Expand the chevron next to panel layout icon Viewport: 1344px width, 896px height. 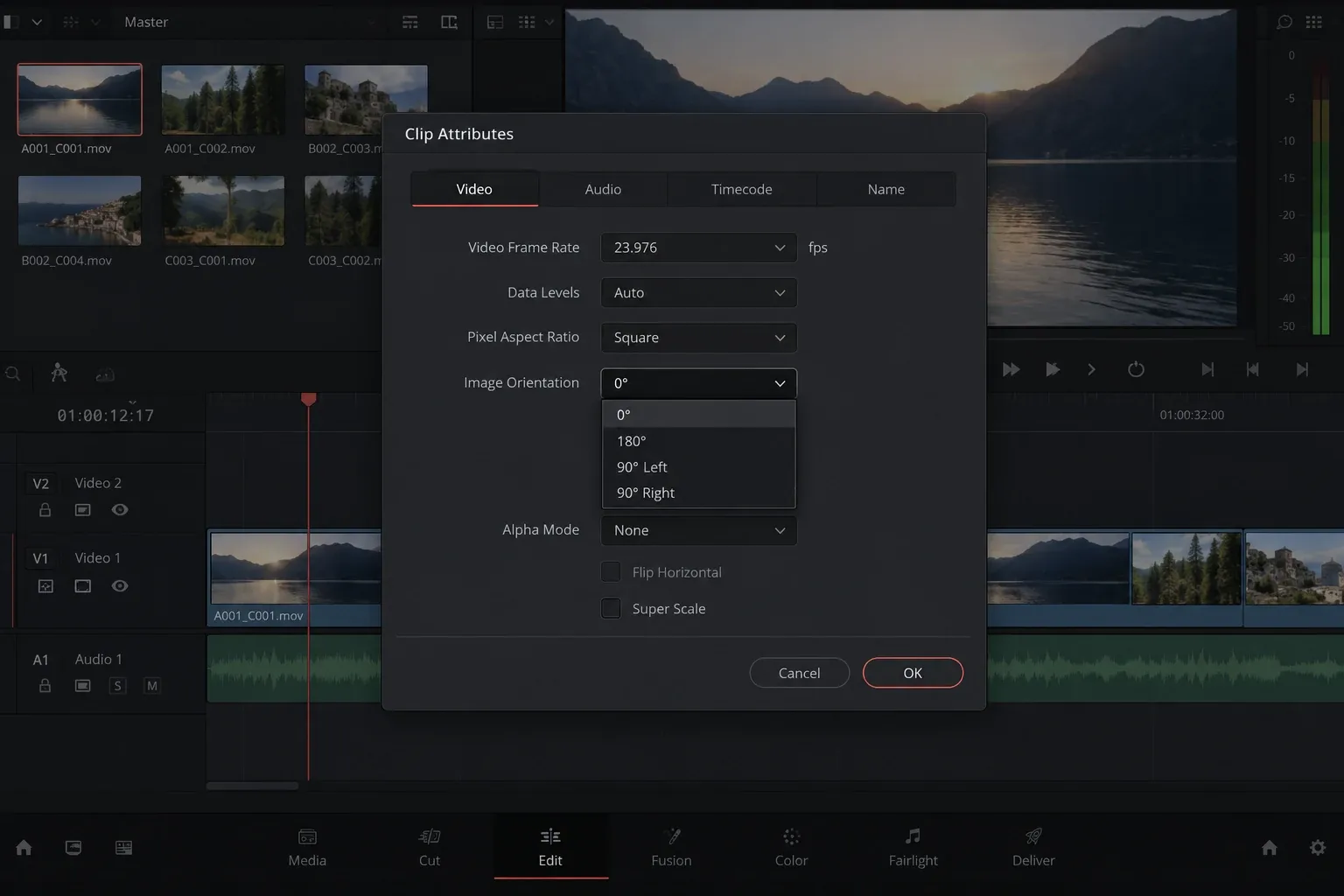(x=37, y=22)
